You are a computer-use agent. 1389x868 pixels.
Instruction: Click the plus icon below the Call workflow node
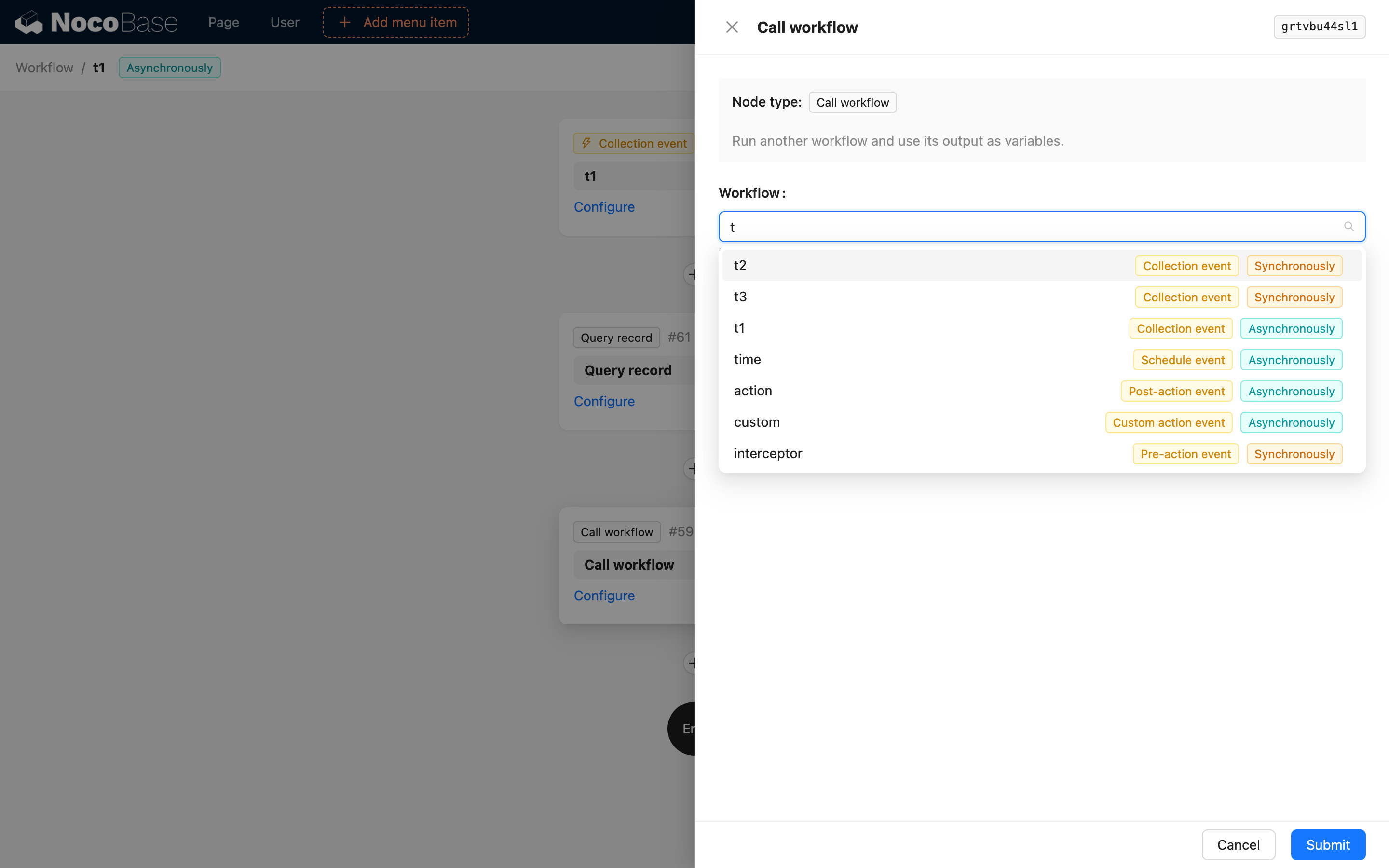pos(692,663)
